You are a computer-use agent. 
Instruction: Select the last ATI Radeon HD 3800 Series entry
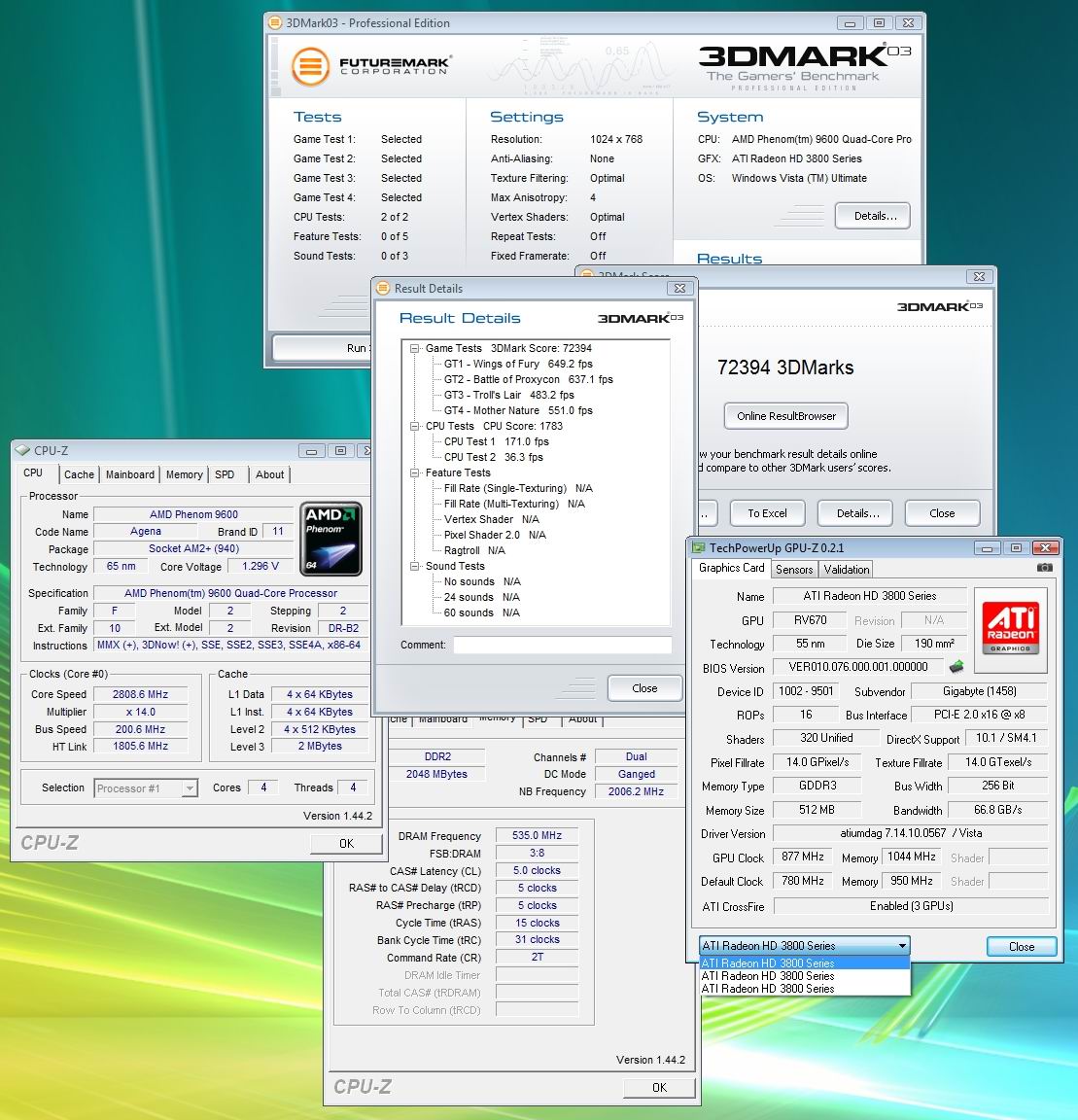(x=805, y=989)
